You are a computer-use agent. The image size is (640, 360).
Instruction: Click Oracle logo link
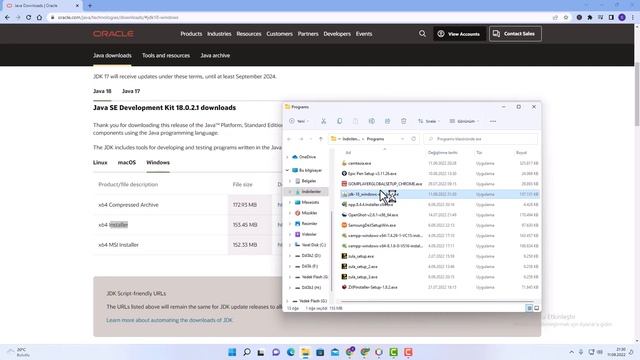[113, 34]
